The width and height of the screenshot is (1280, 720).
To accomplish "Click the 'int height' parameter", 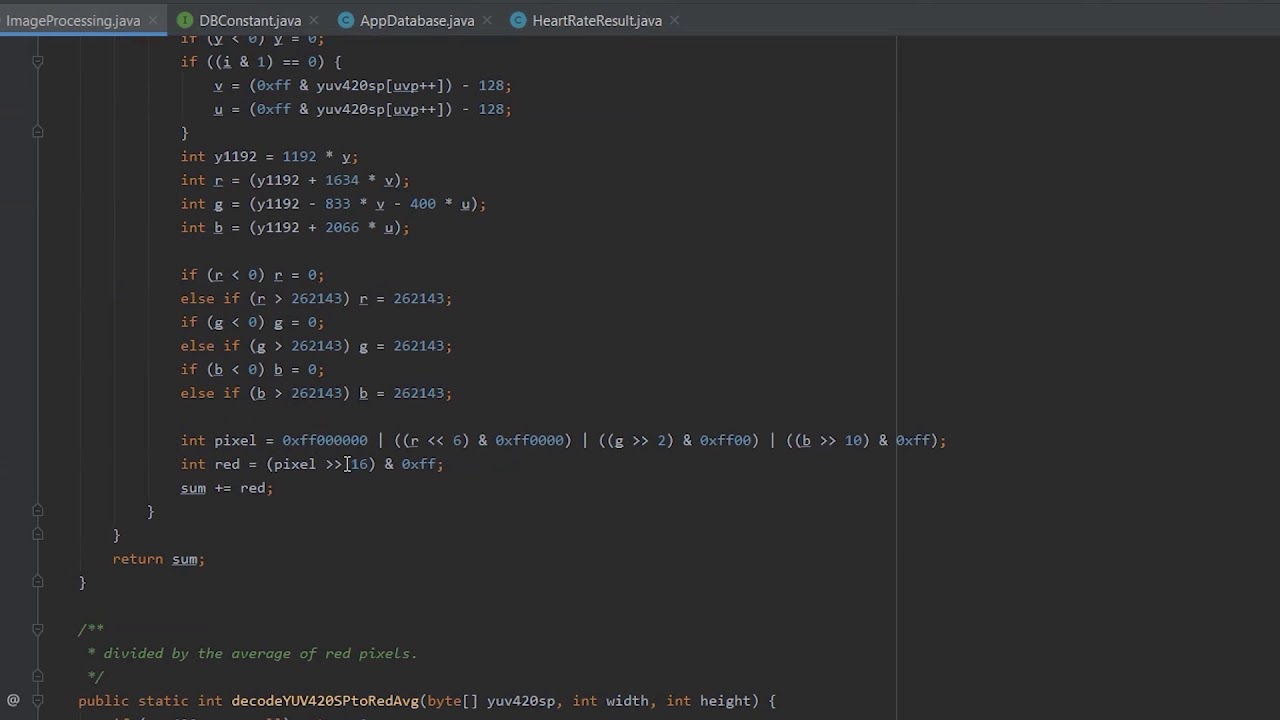I will tap(709, 701).
